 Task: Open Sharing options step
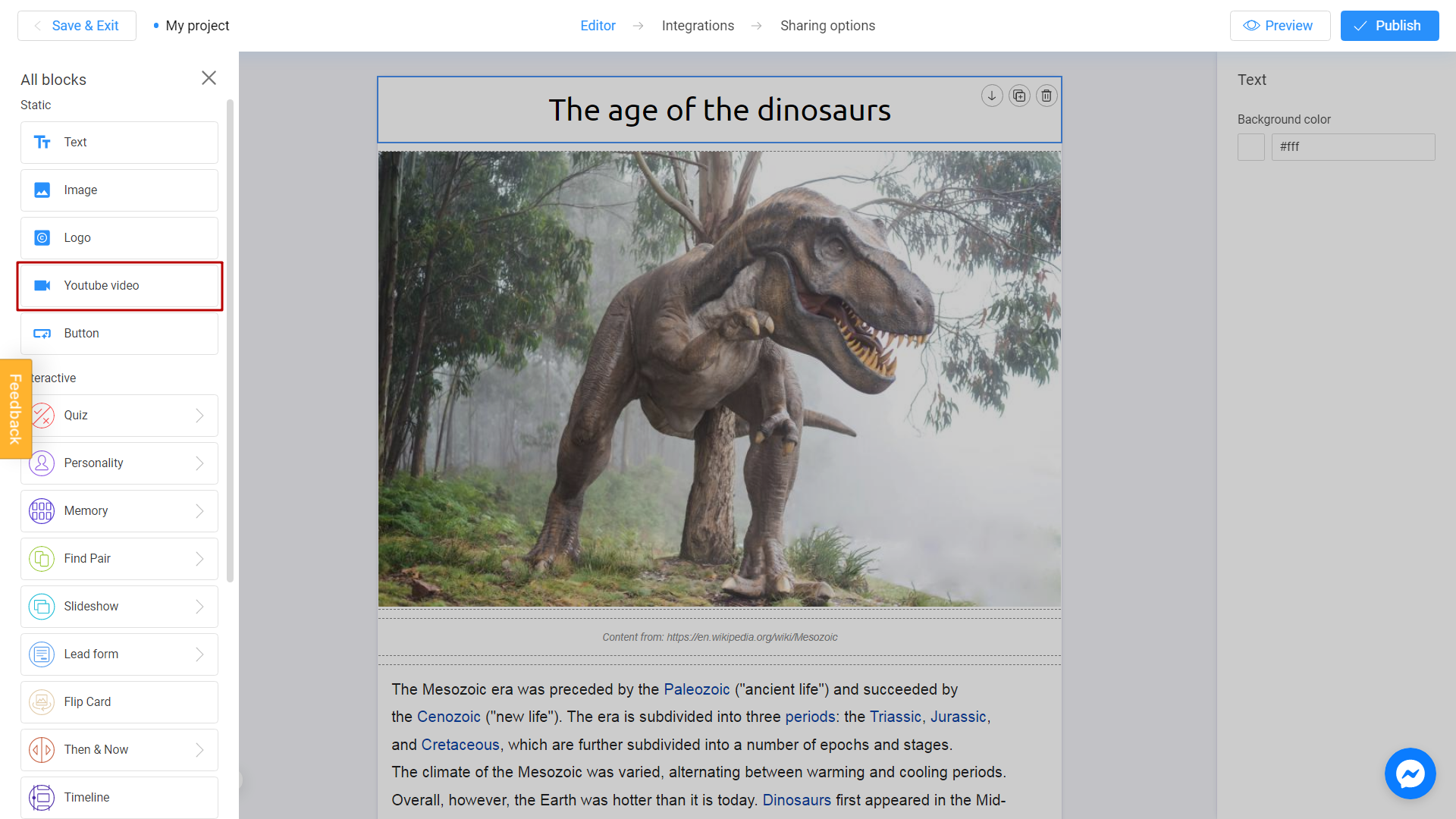click(x=827, y=26)
